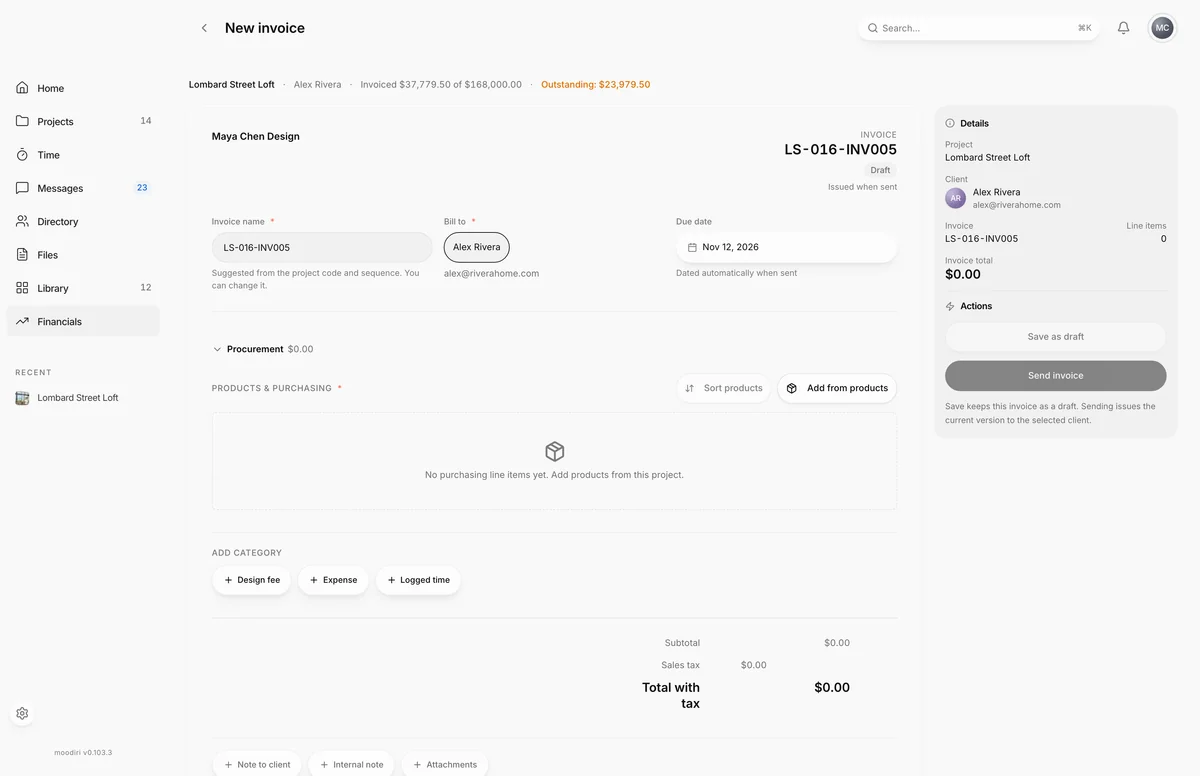1200x776 pixels.
Task: Open Sort products options
Action: pyautogui.click(x=723, y=388)
